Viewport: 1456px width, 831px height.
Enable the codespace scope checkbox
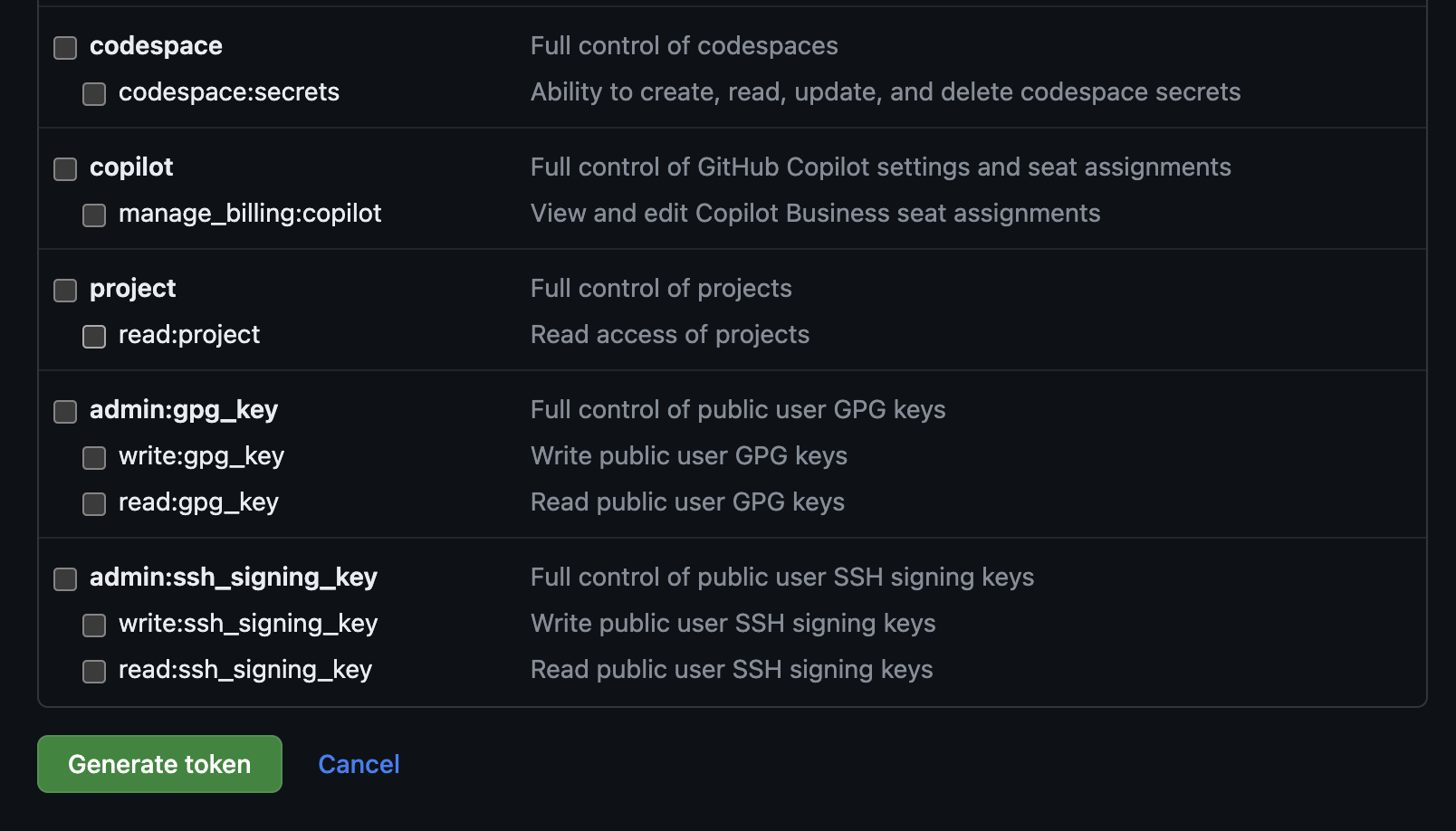pyautogui.click(x=64, y=47)
